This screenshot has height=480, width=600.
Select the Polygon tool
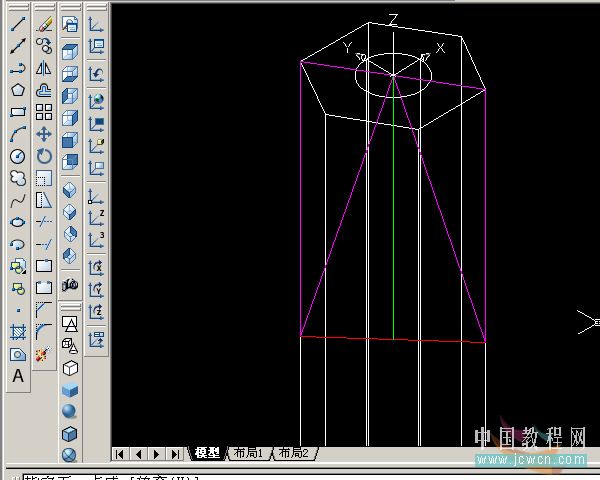click(x=18, y=90)
